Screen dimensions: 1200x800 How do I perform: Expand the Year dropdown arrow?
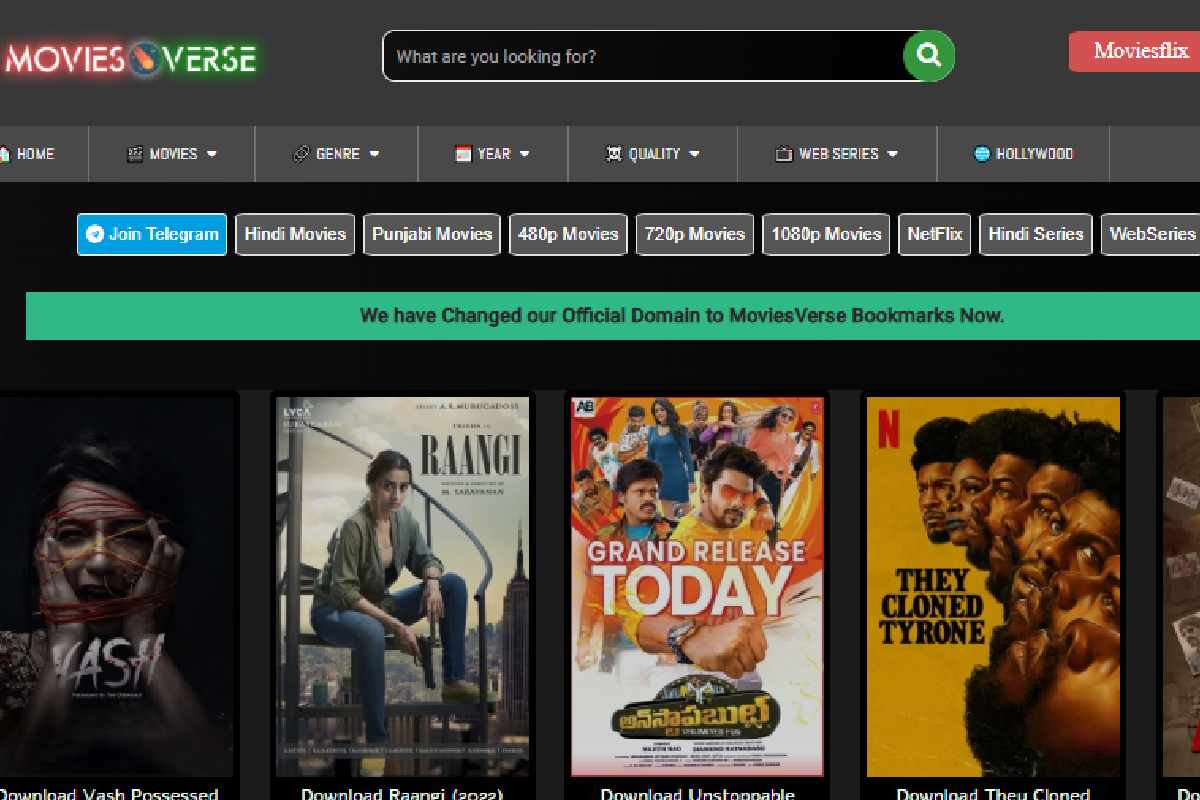pyautogui.click(x=524, y=154)
